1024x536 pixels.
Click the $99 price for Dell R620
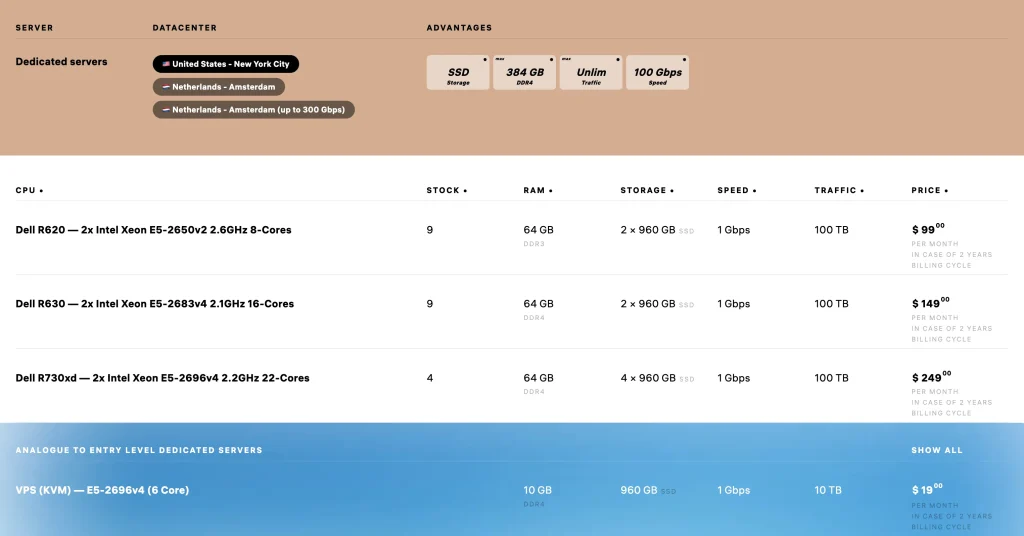[x=928, y=229]
